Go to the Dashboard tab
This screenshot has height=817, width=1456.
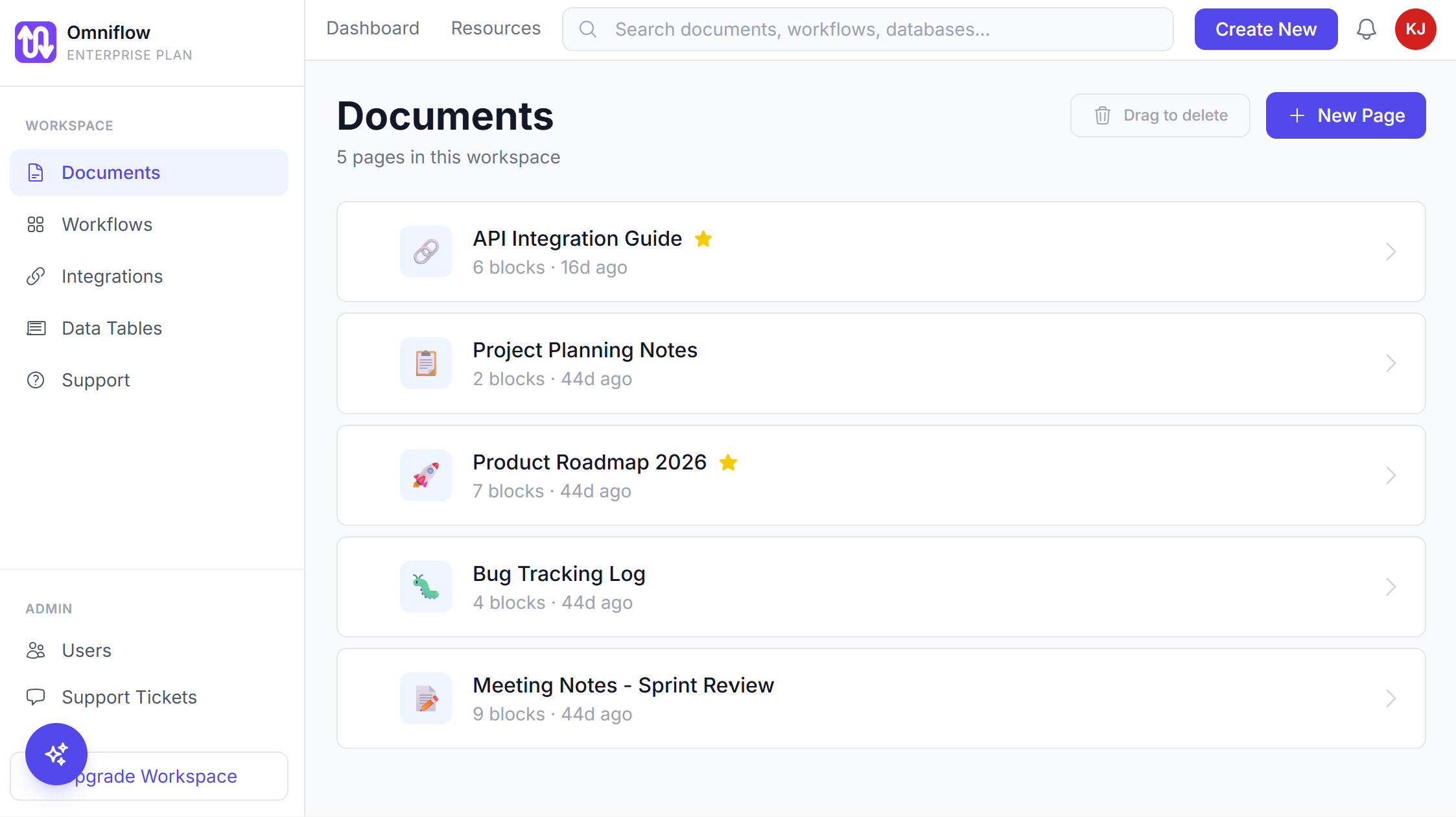point(373,29)
